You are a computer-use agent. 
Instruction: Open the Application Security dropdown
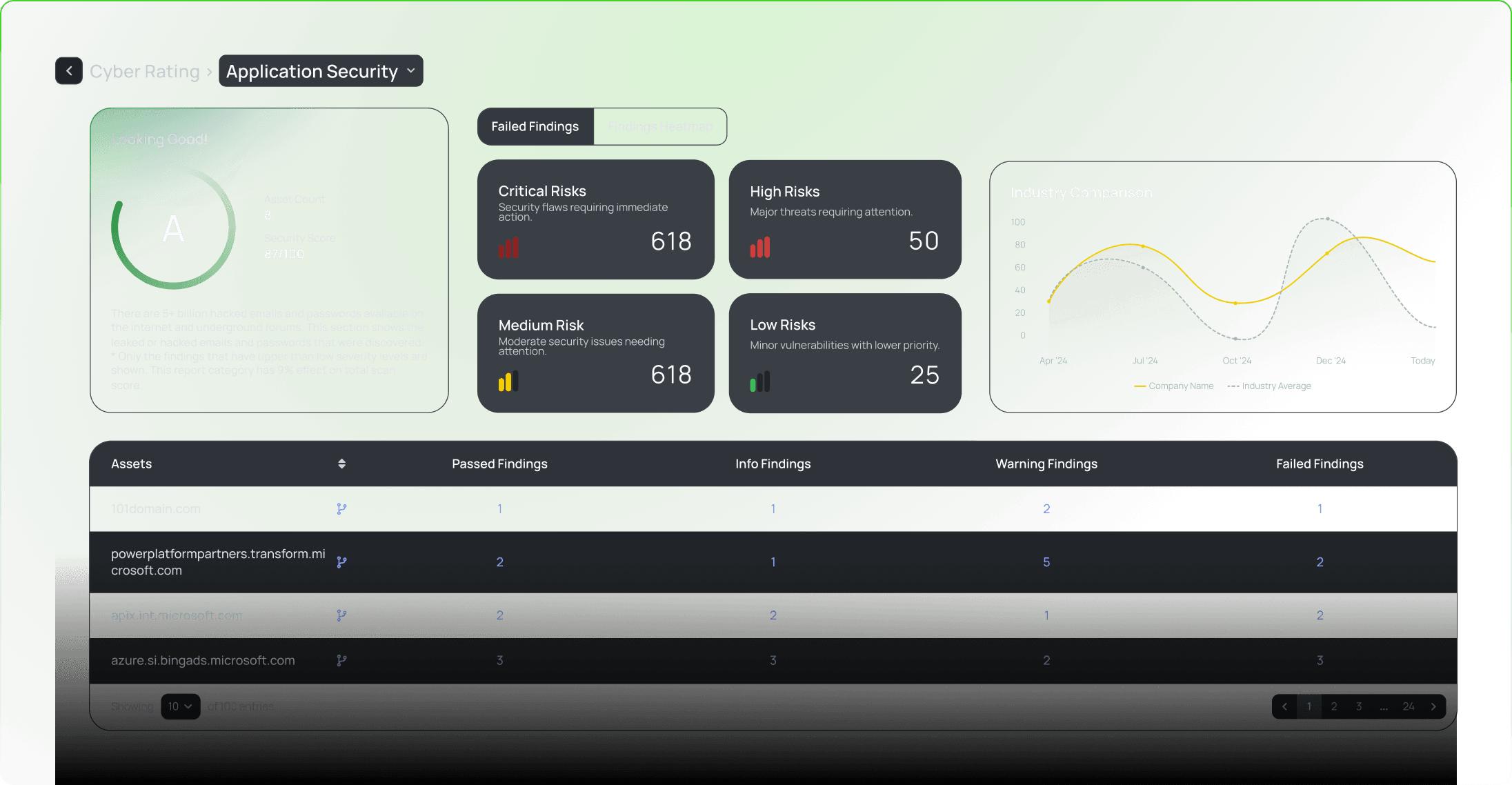[321, 70]
